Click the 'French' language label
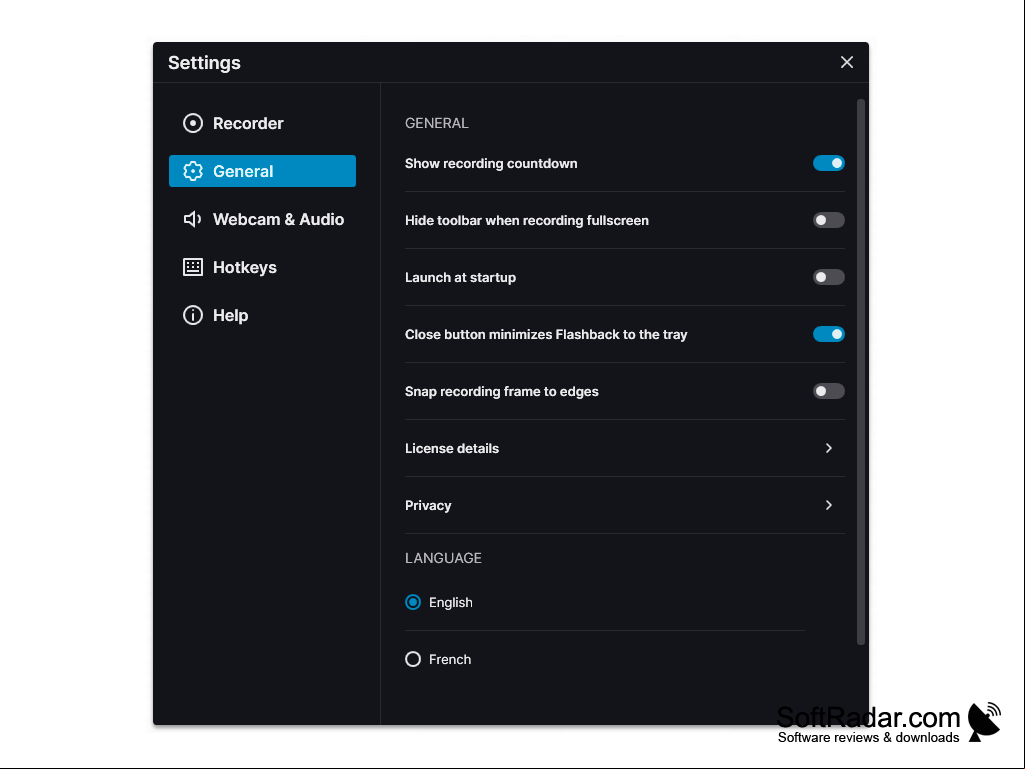 click(450, 659)
